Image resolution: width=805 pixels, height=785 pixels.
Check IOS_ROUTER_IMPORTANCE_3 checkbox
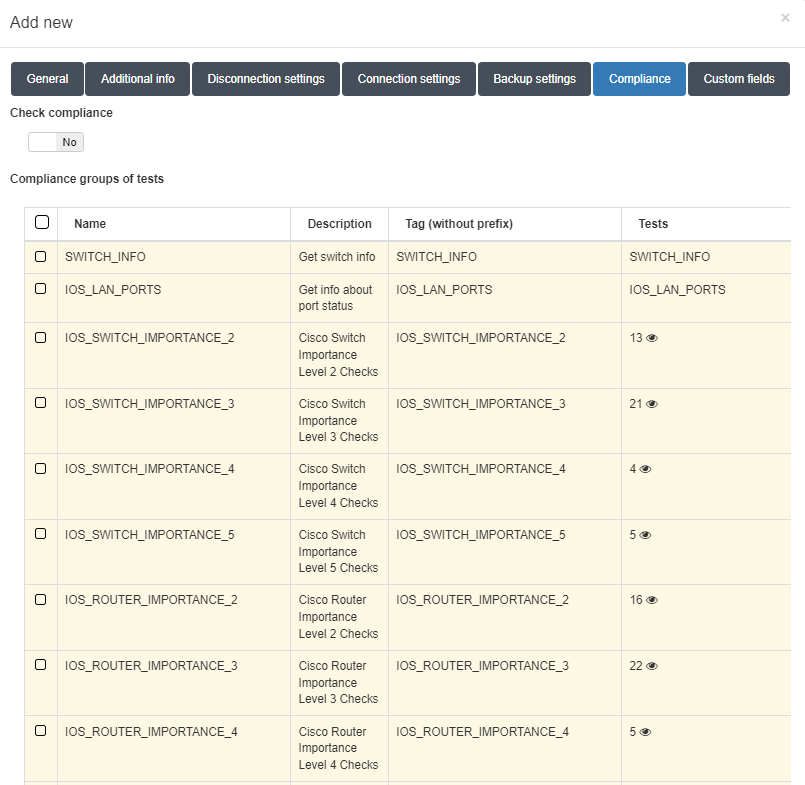[x=41, y=664]
